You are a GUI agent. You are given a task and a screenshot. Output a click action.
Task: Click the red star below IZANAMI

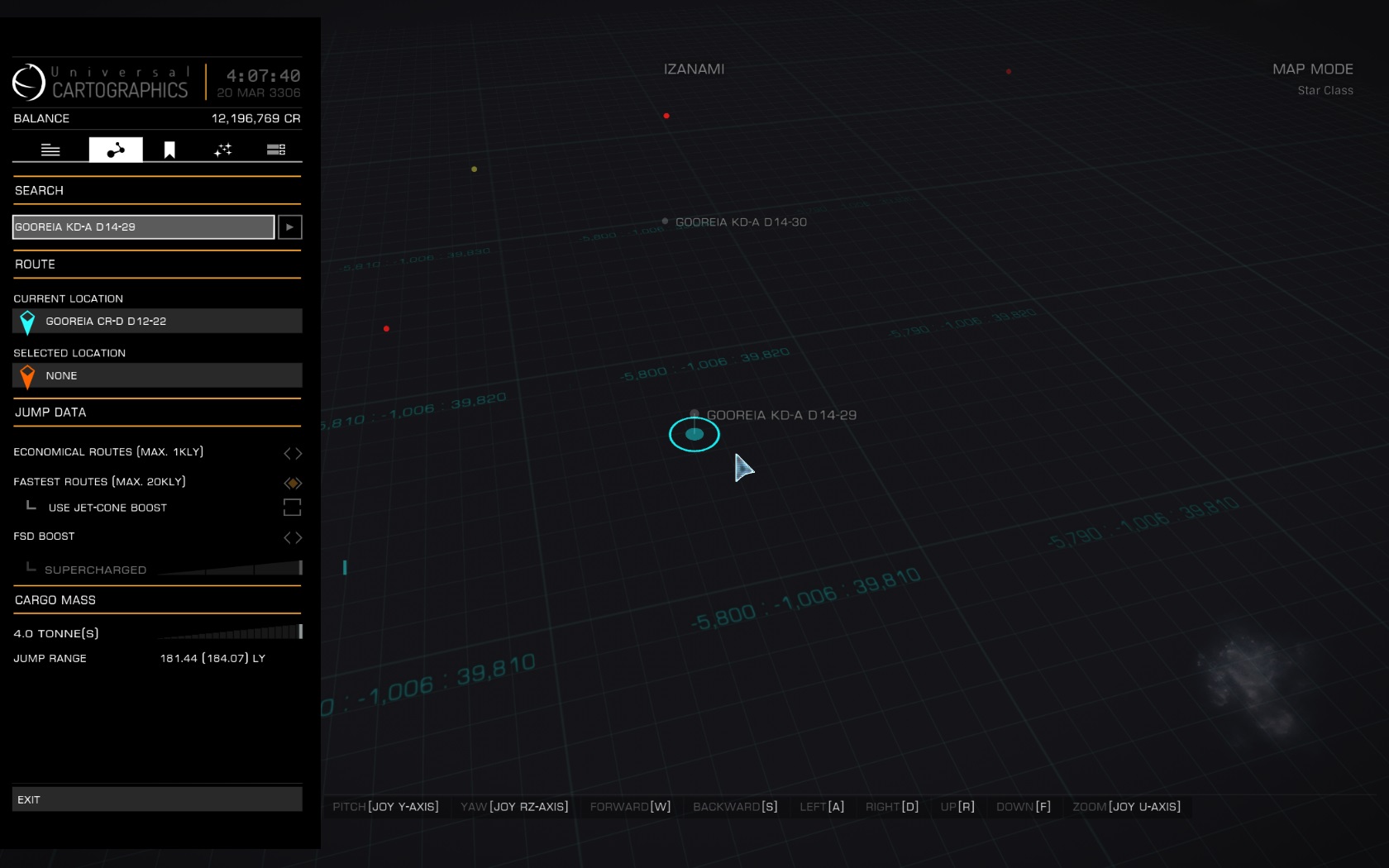(x=666, y=116)
